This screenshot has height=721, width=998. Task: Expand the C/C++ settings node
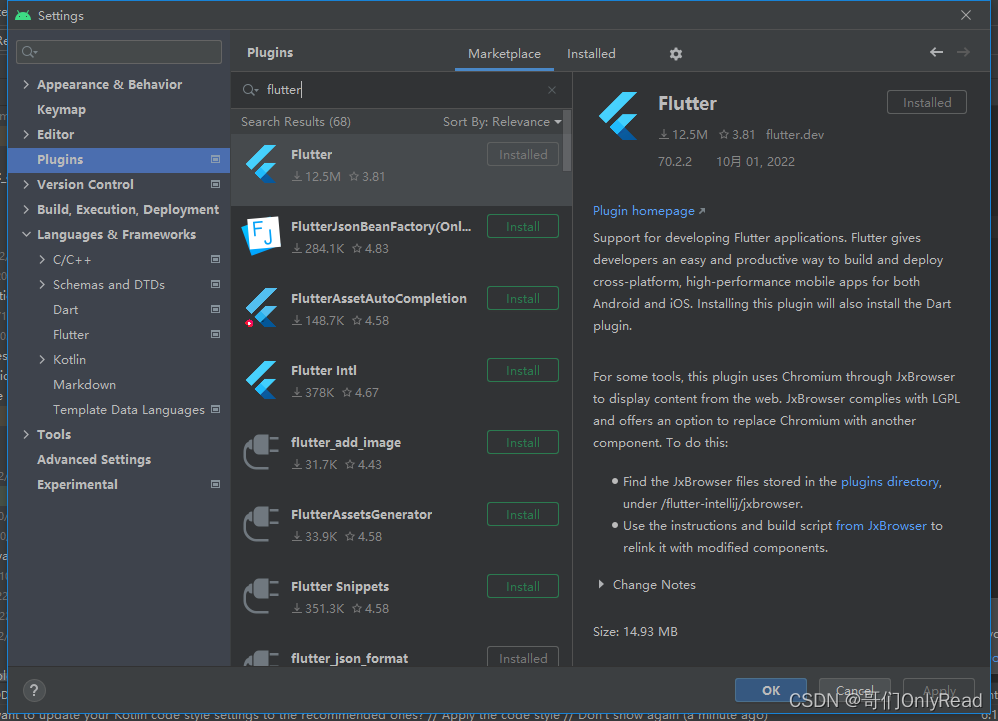pos(42,259)
